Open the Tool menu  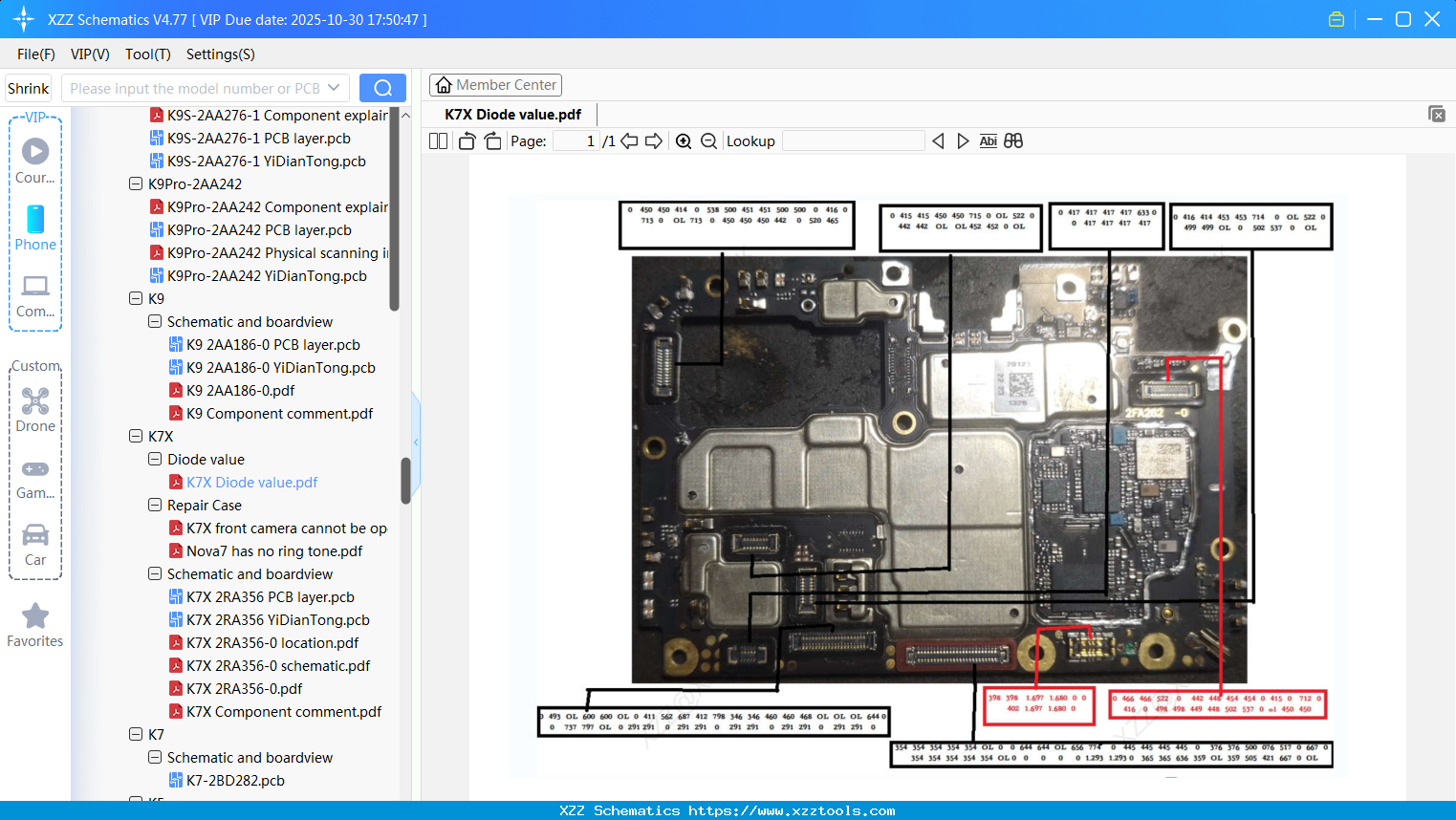tap(147, 54)
